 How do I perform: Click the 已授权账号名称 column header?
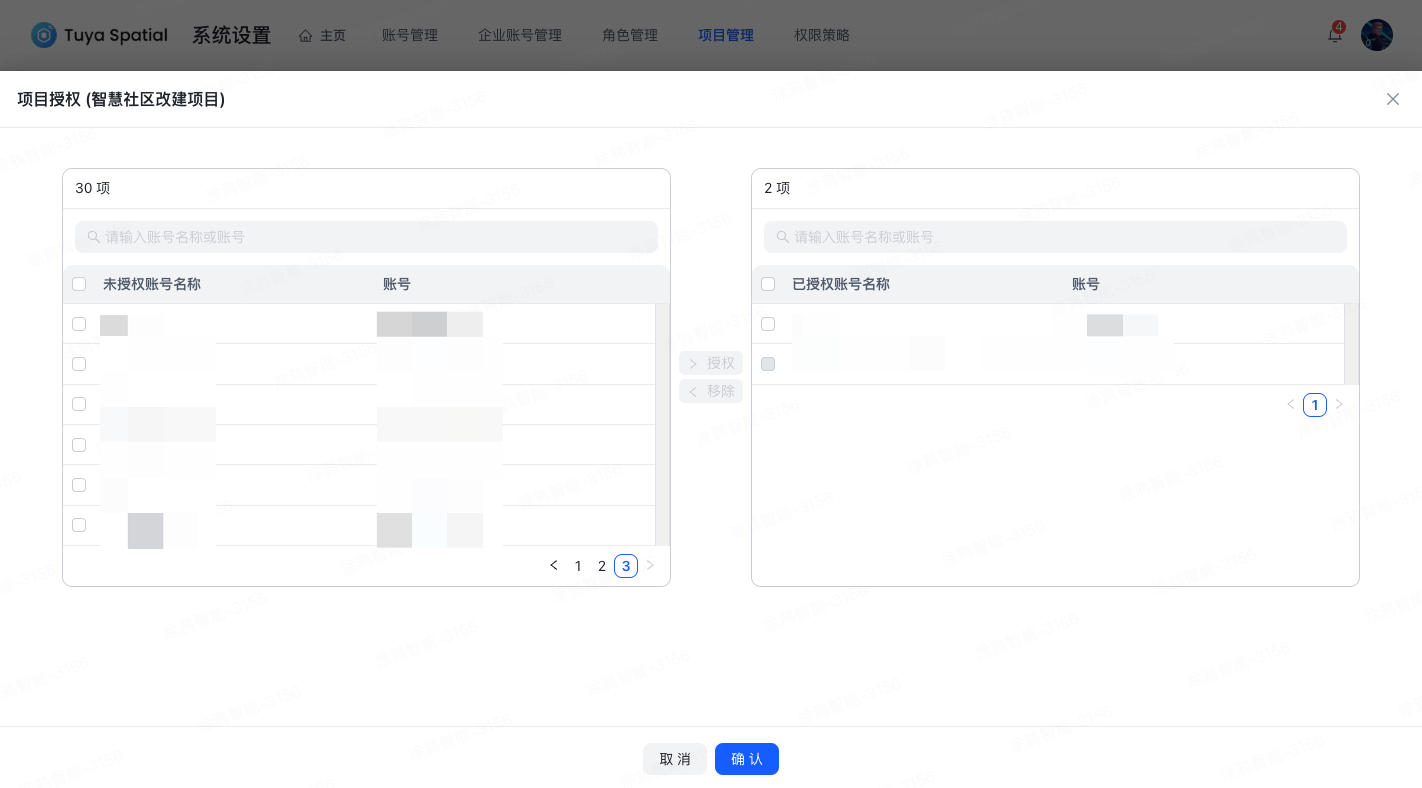click(841, 284)
